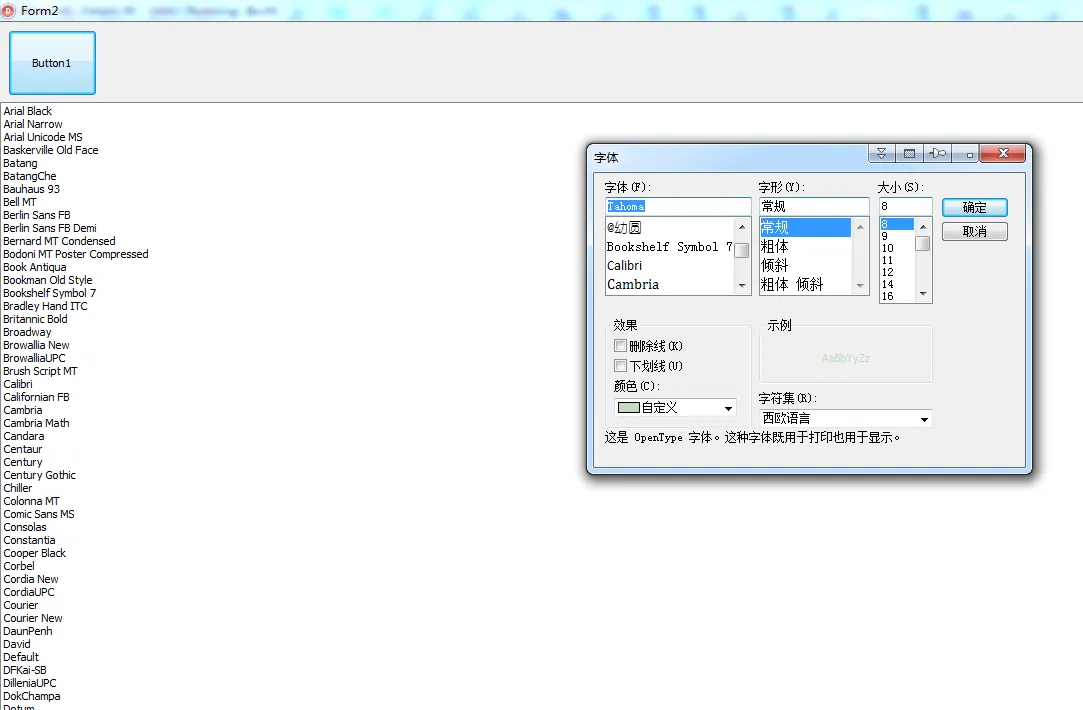Screen dimensions: 1083x710
Task: Click the double-down-arrow roll-up title bar icon
Action: tap(881, 153)
